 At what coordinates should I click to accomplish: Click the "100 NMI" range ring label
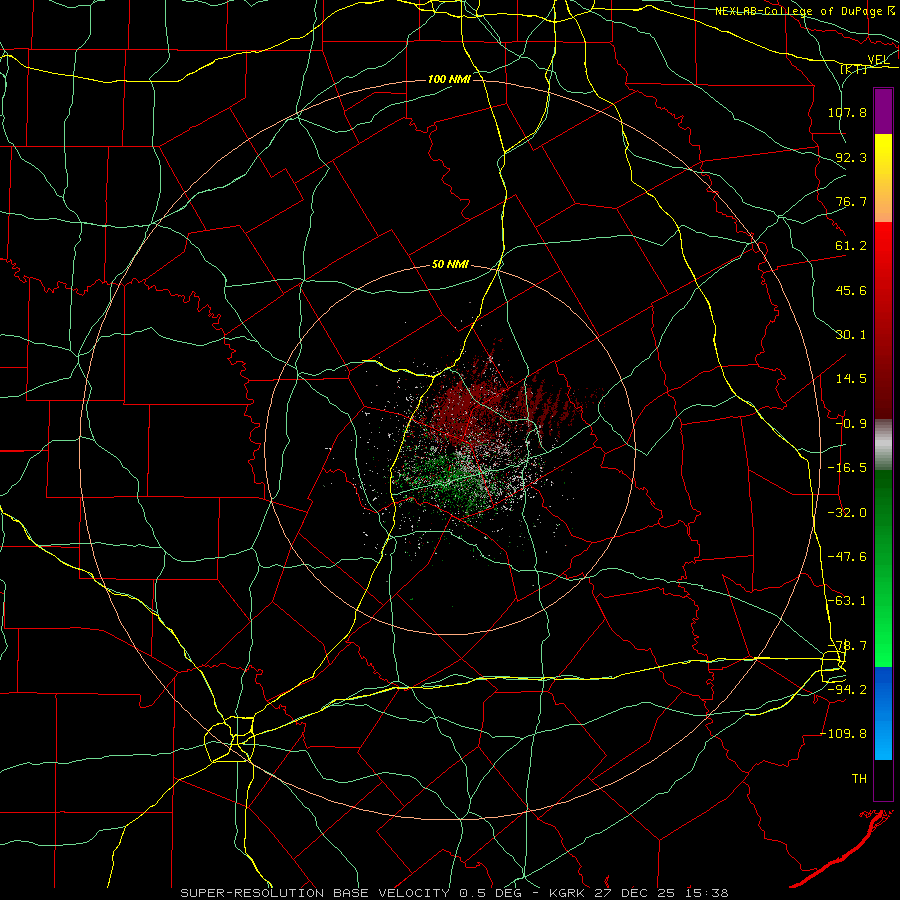coord(449,79)
